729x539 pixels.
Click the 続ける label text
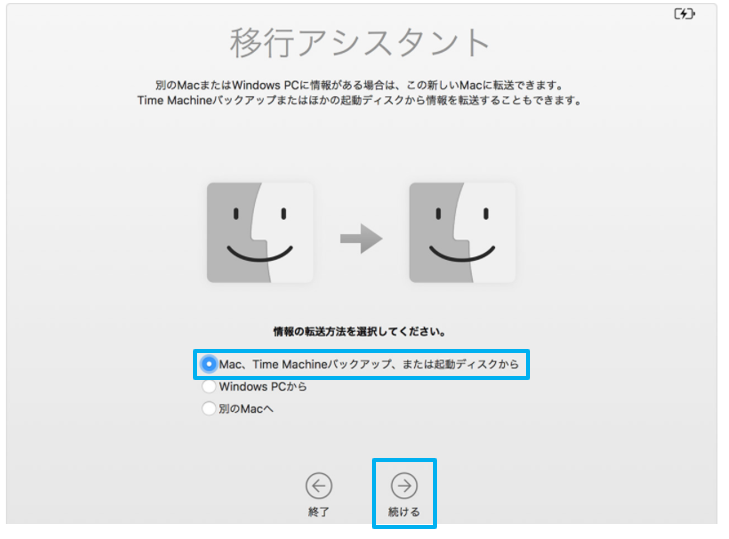(x=404, y=512)
